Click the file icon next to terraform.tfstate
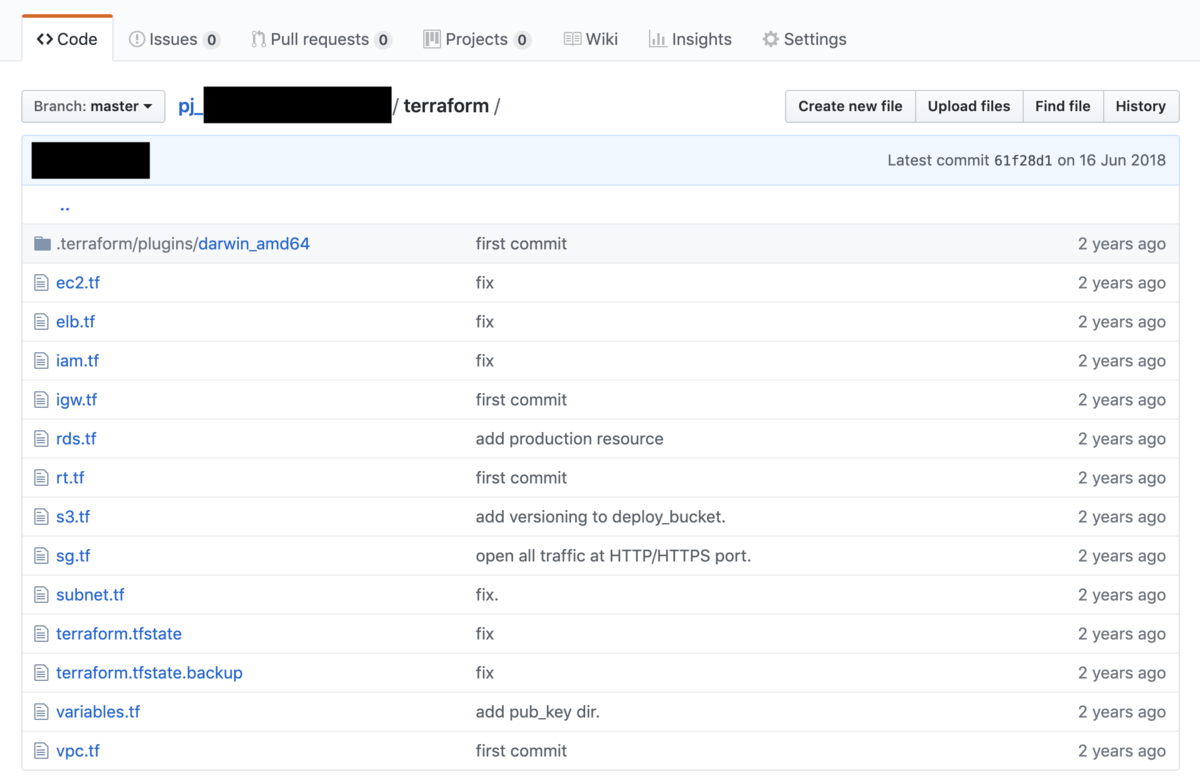The width and height of the screenshot is (1200, 779). [41, 634]
